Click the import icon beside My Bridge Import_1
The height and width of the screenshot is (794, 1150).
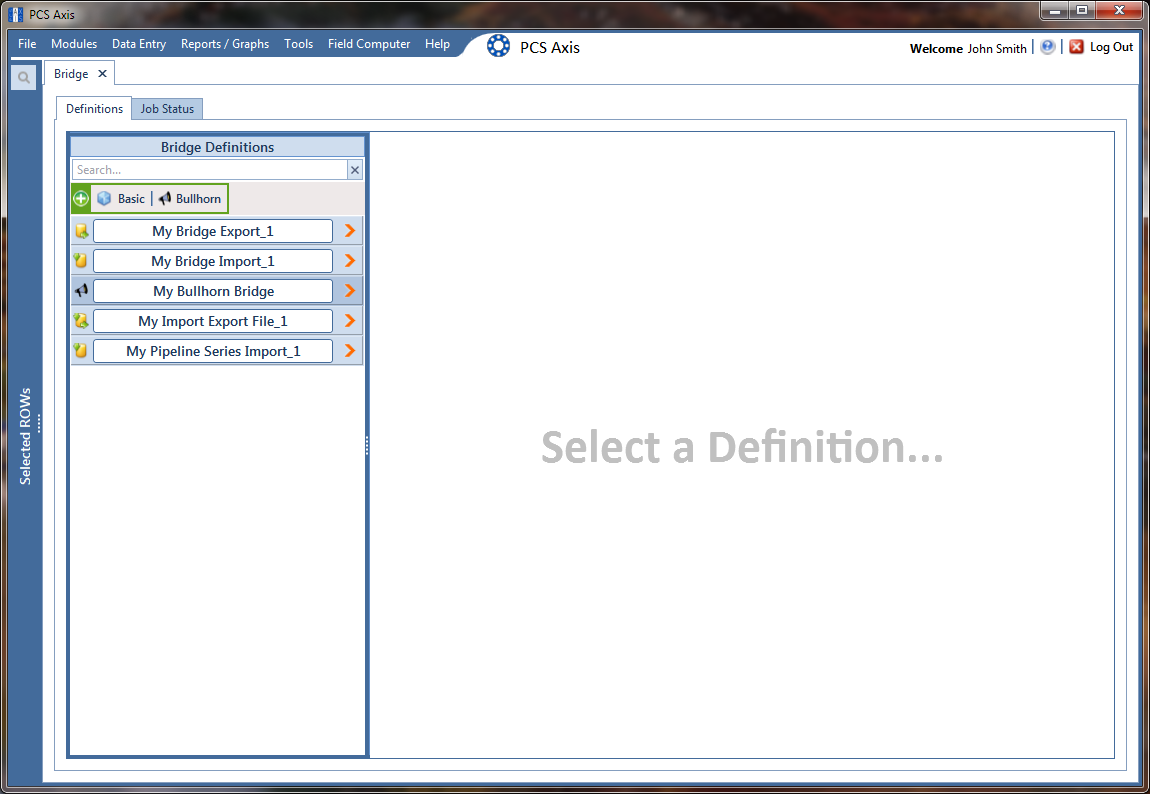(x=81, y=261)
